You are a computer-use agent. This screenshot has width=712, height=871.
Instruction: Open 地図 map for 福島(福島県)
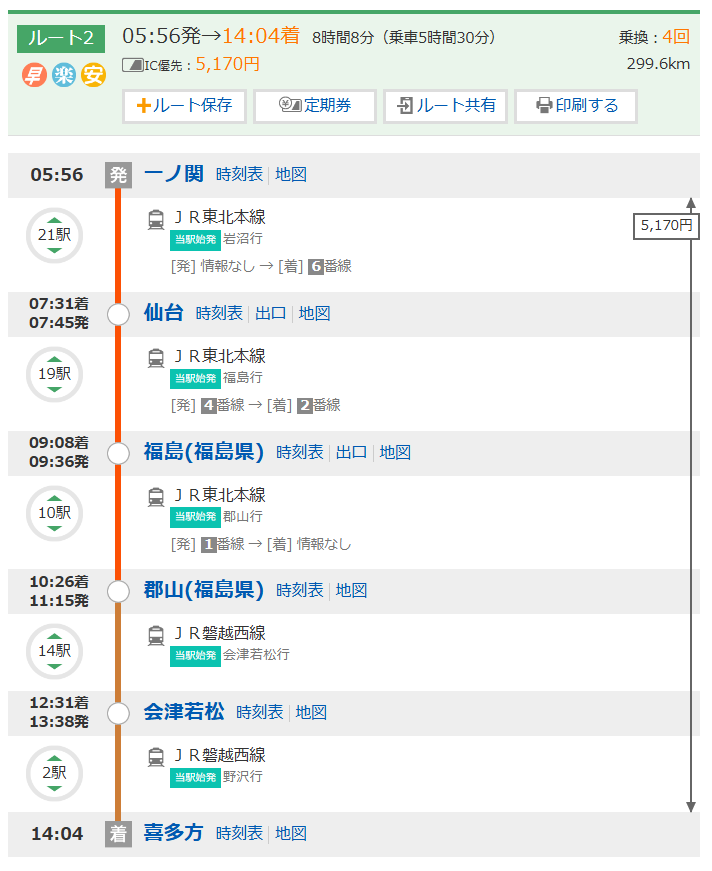pos(395,453)
